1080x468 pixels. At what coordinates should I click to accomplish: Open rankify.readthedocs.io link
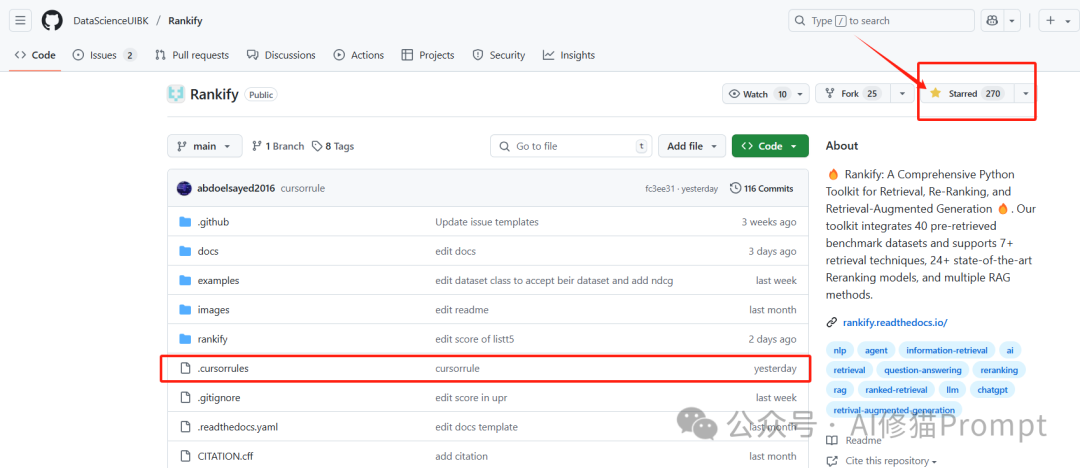coord(895,322)
